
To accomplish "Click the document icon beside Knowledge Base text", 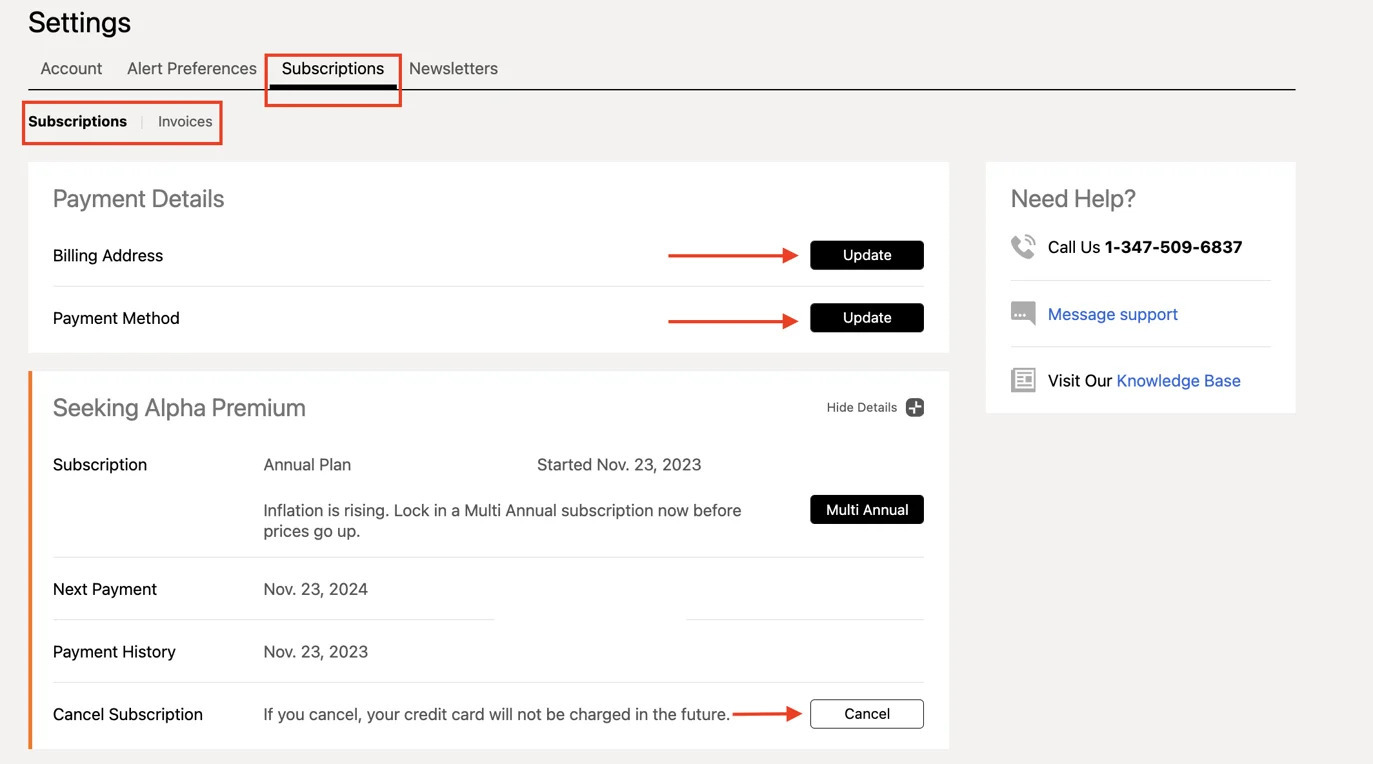I will click(x=1023, y=380).
